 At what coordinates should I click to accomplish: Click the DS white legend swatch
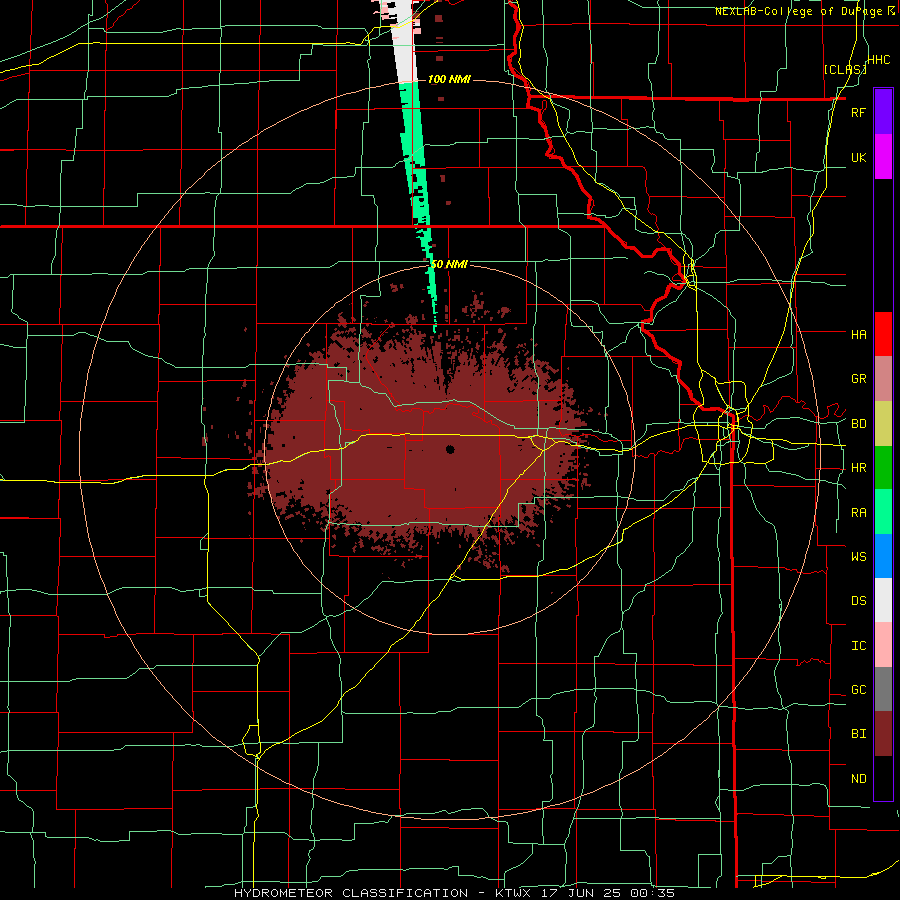(883, 600)
